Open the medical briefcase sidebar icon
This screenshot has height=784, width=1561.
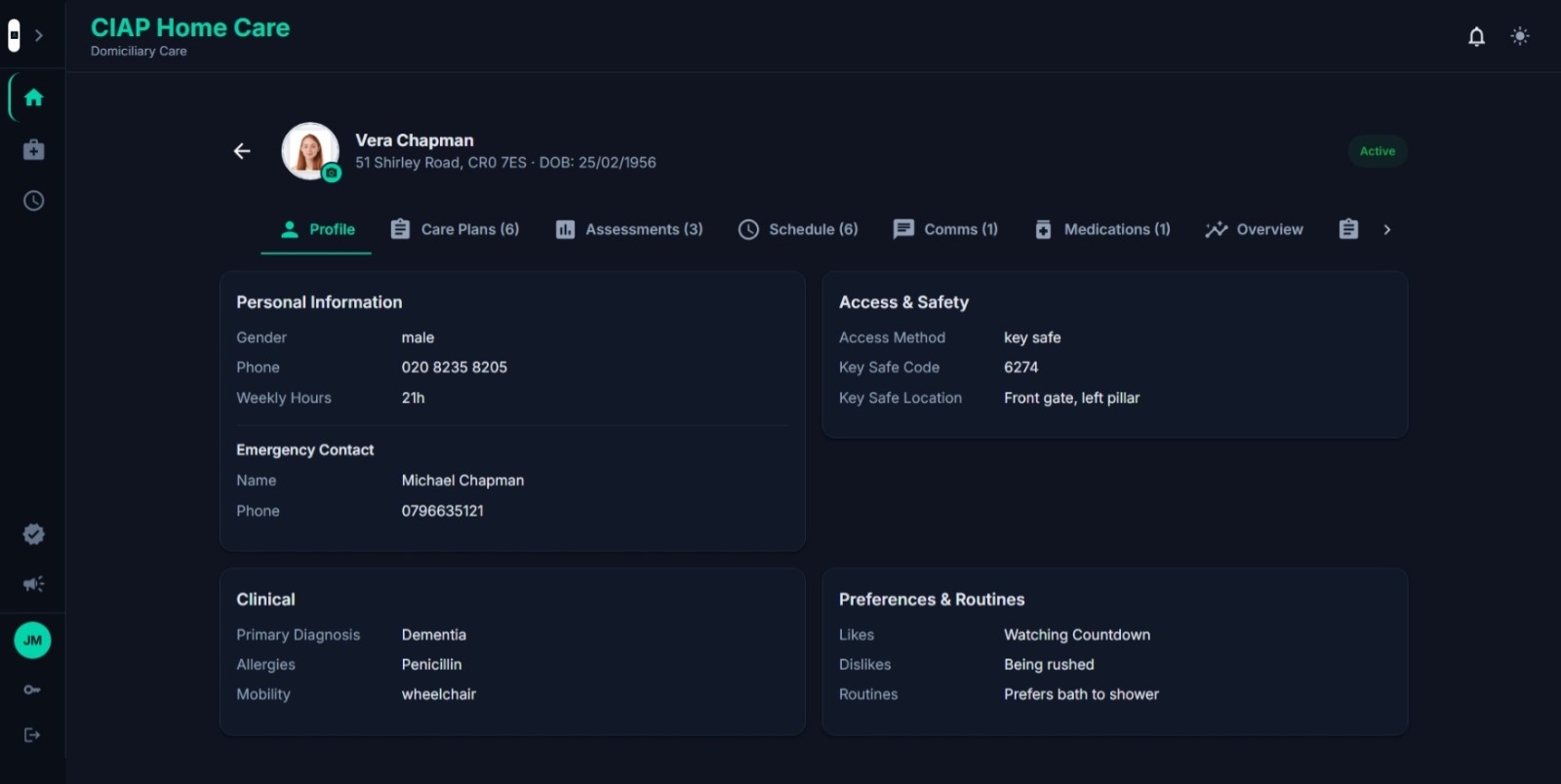pyautogui.click(x=33, y=149)
